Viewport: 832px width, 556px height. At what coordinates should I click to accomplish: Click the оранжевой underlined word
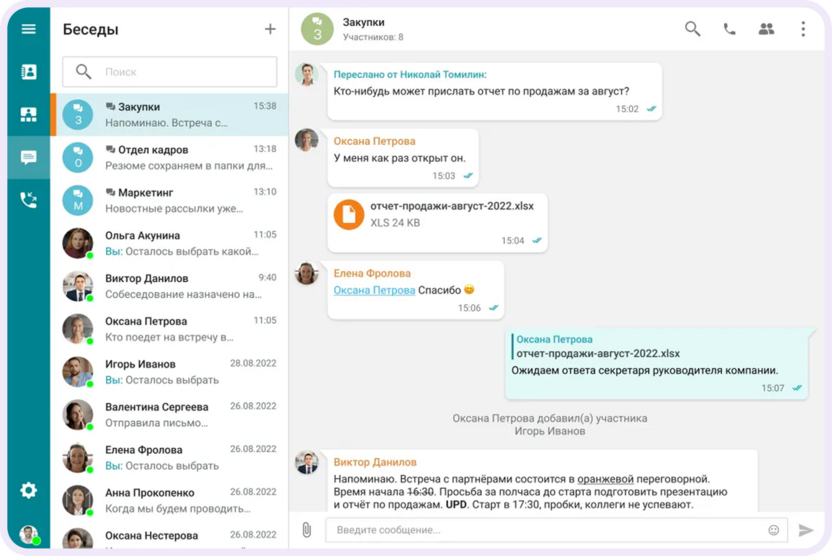[x=605, y=479]
